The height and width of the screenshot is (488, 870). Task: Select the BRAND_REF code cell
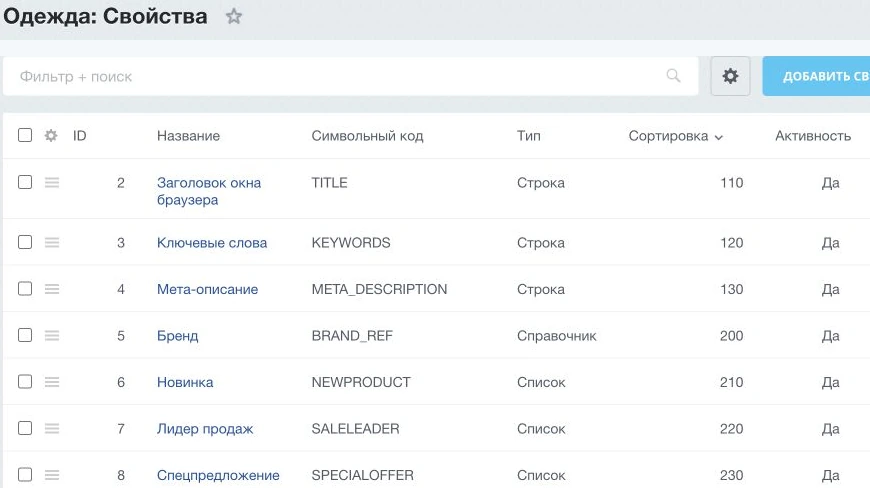tap(352, 336)
